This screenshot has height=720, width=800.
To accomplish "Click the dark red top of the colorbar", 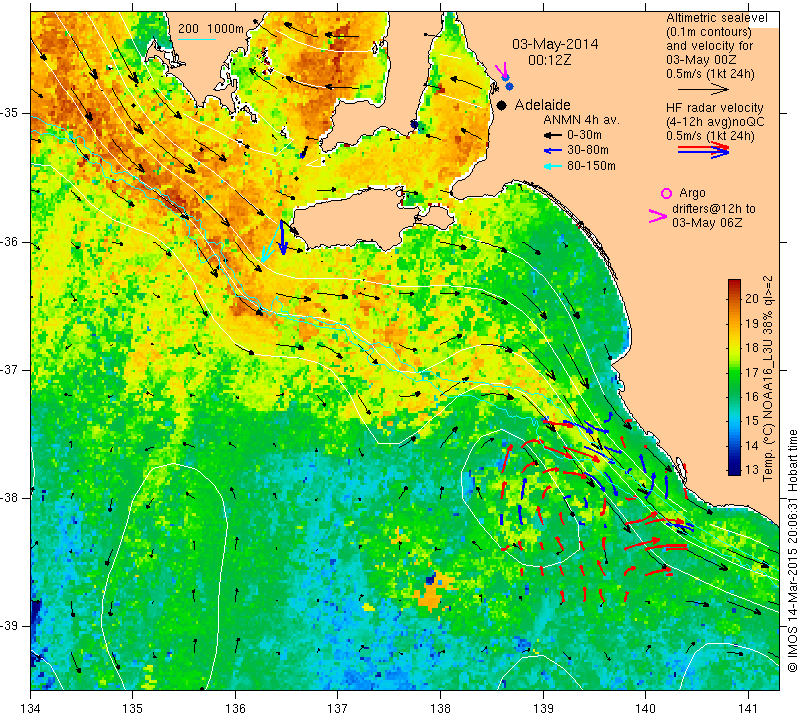I will click(734, 283).
